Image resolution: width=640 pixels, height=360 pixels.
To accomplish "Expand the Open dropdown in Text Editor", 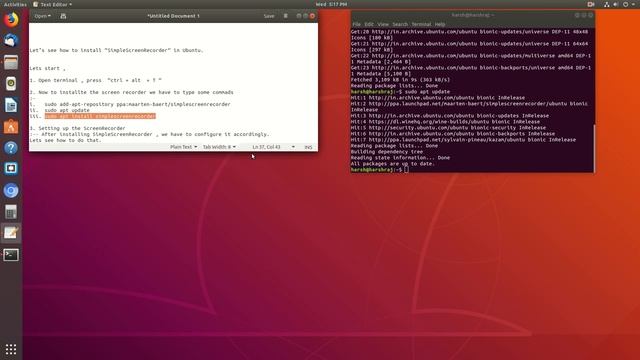I will click(42, 16).
